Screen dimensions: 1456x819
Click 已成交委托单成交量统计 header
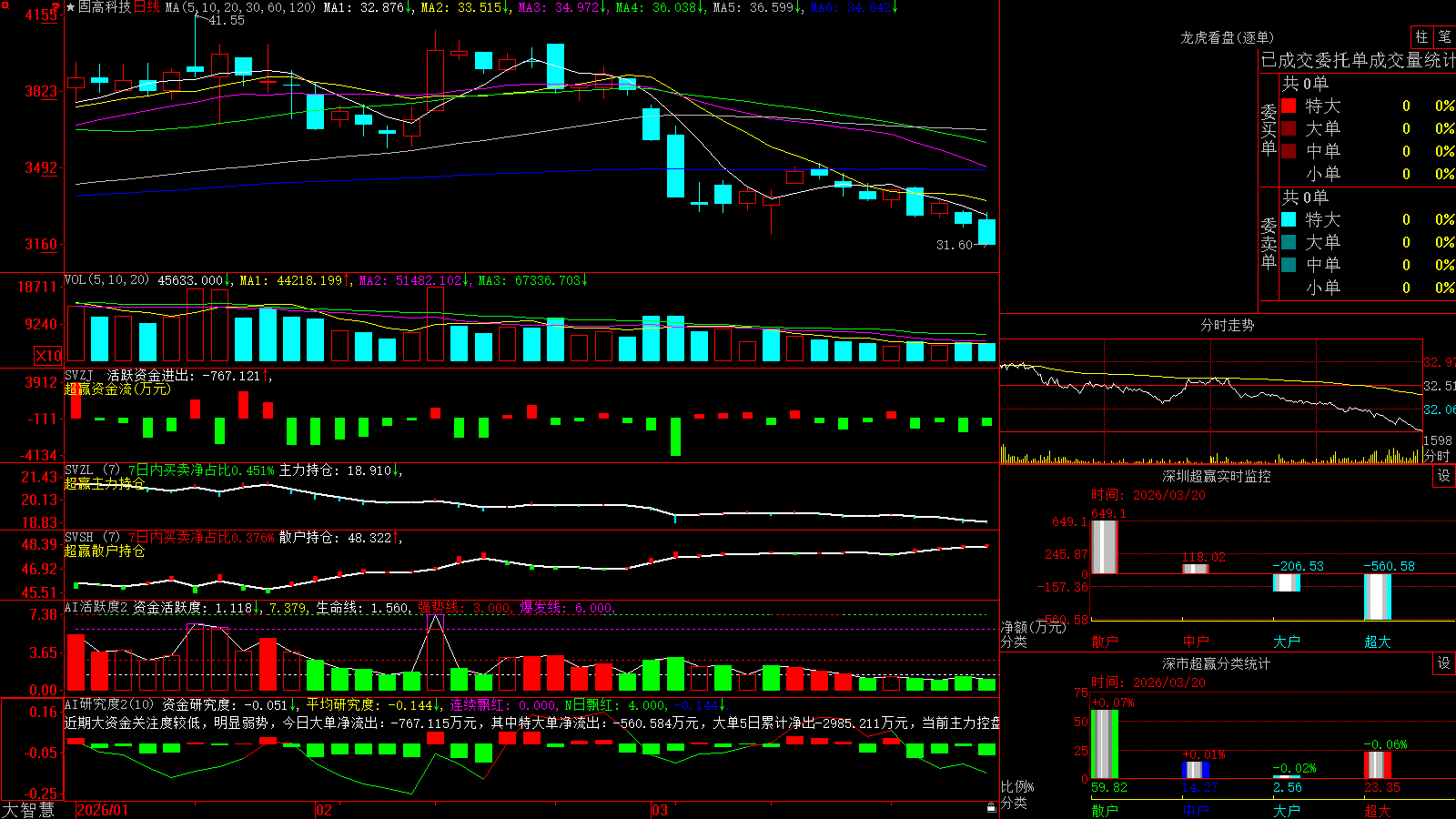pos(1358,60)
